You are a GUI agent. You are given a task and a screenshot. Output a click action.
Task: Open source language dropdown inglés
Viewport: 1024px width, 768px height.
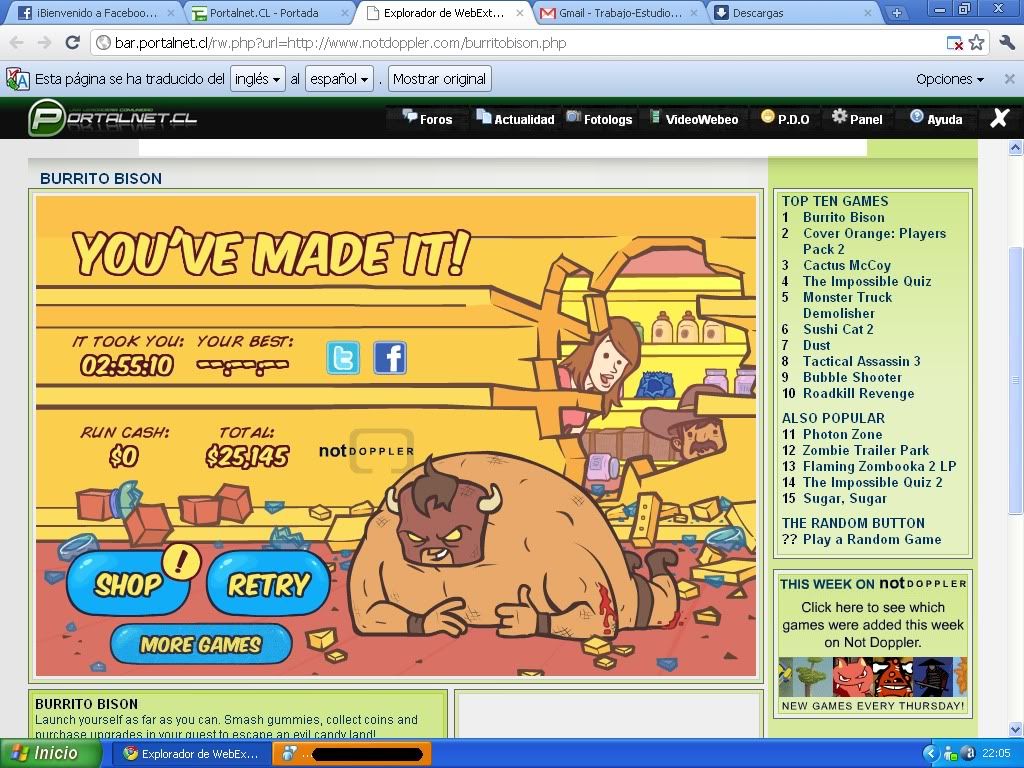[x=257, y=79]
